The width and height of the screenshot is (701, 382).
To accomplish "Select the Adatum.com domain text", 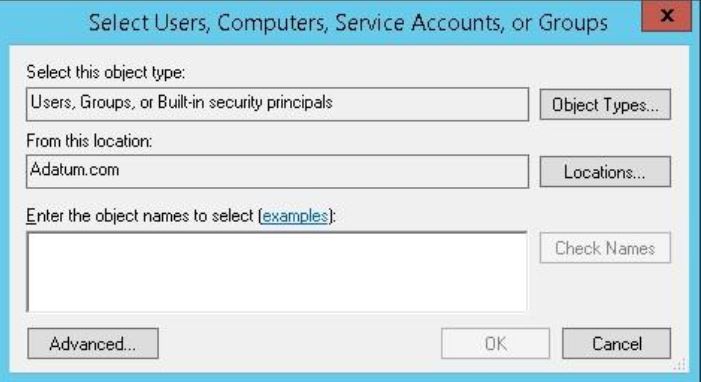I will [x=75, y=170].
